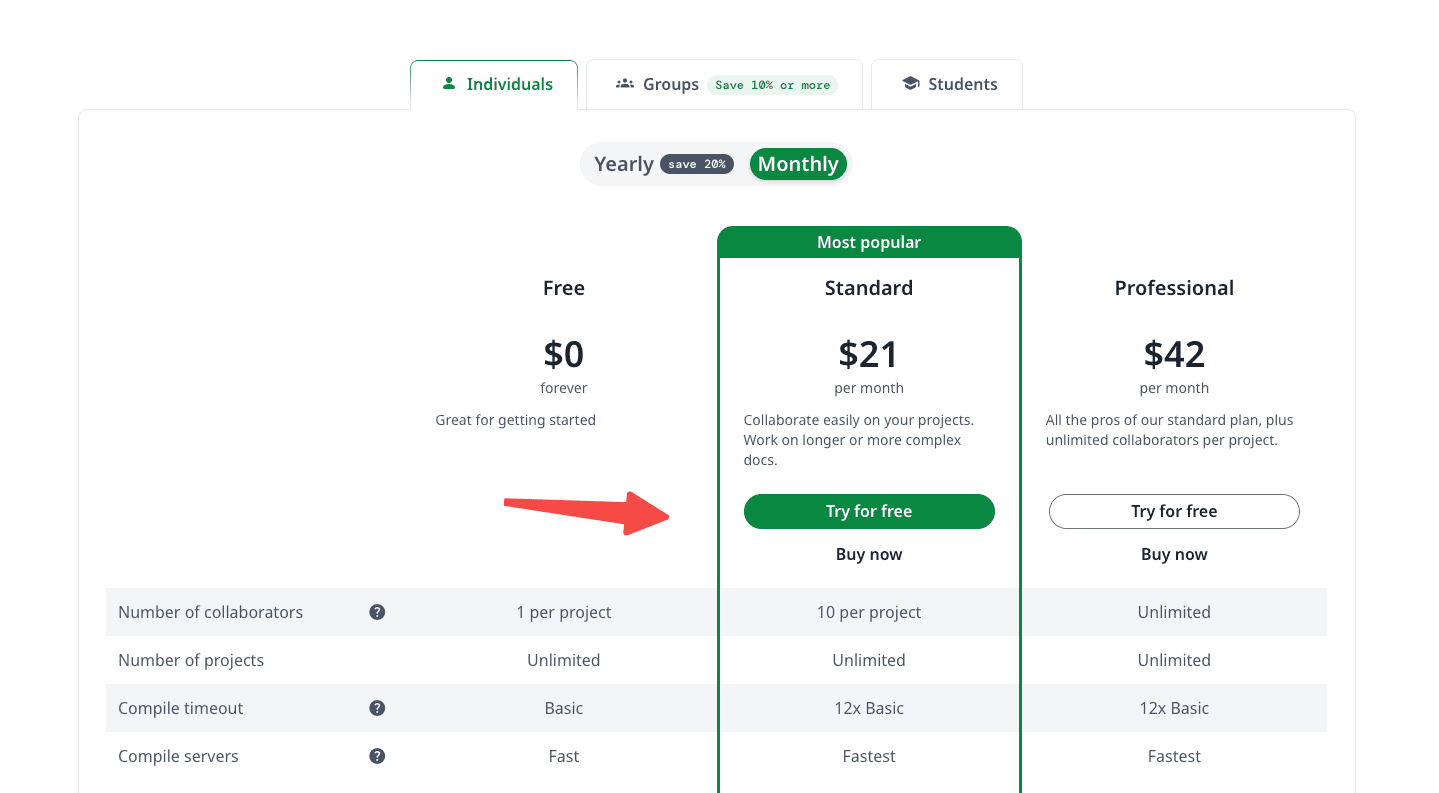This screenshot has width=1439, height=793.
Task: Open the Groups tab
Action: [x=724, y=85]
